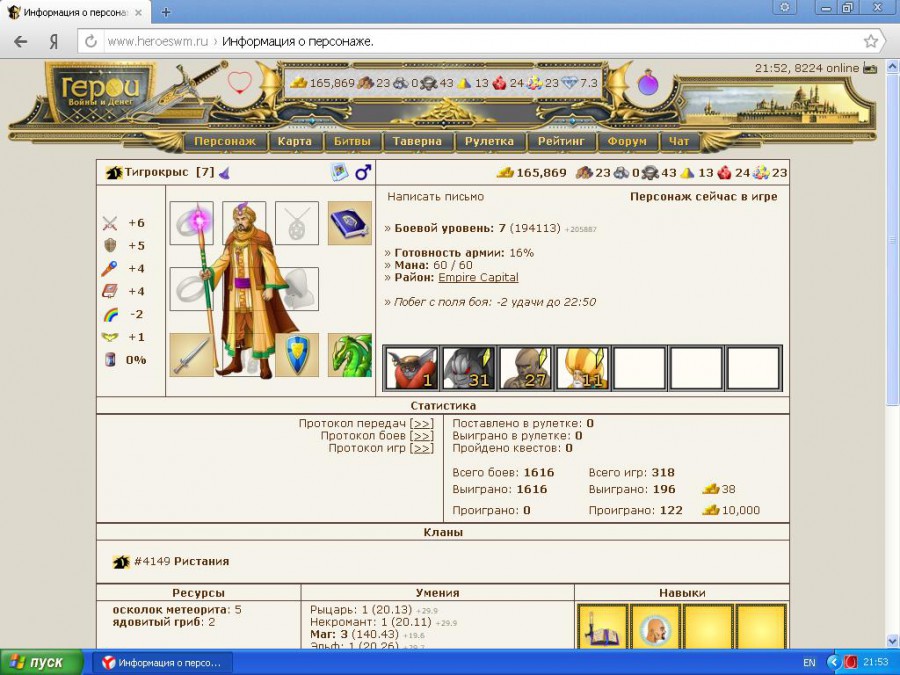The image size is (900, 675).
Task: Click the blue male gender symbol
Action: click(363, 172)
